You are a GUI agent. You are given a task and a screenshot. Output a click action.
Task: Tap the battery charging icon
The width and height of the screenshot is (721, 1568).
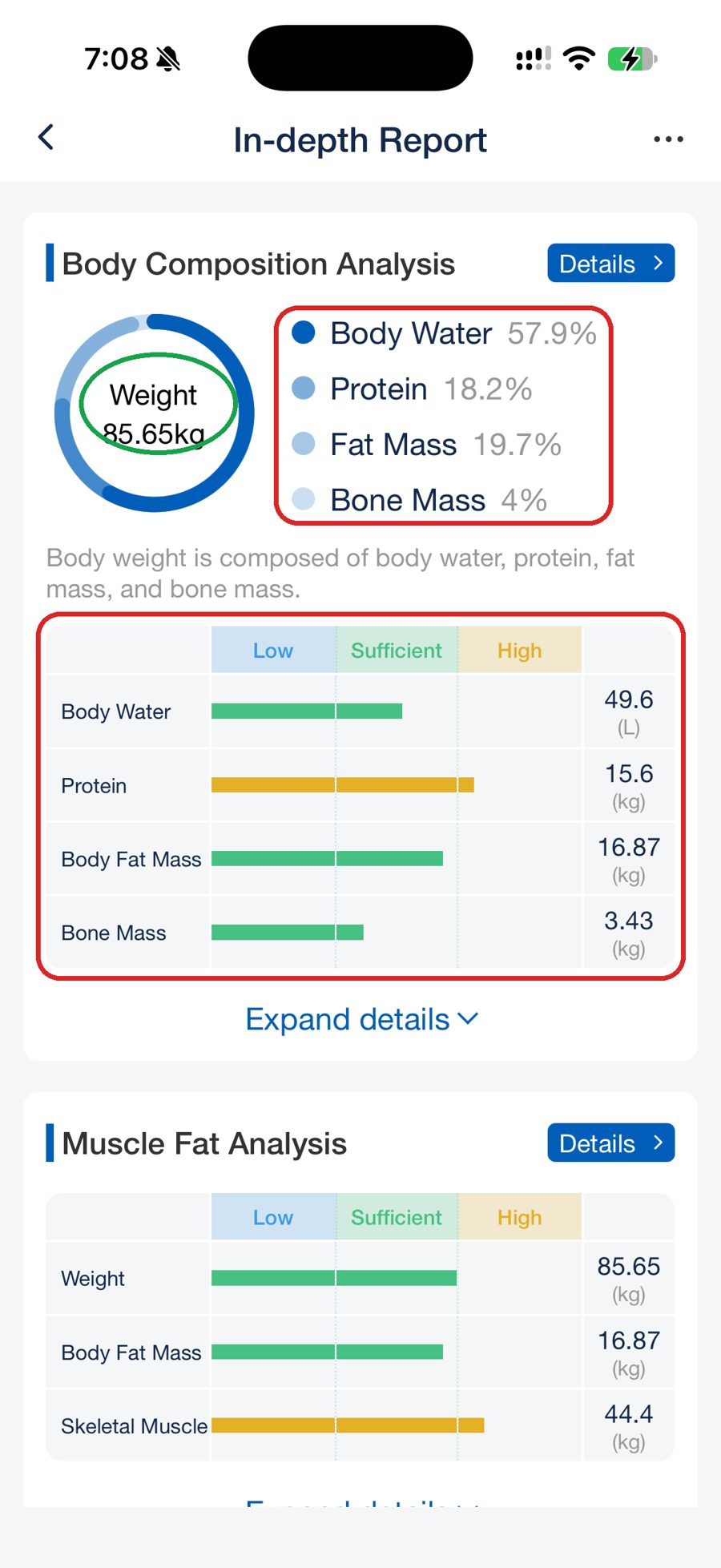point(632,58)
